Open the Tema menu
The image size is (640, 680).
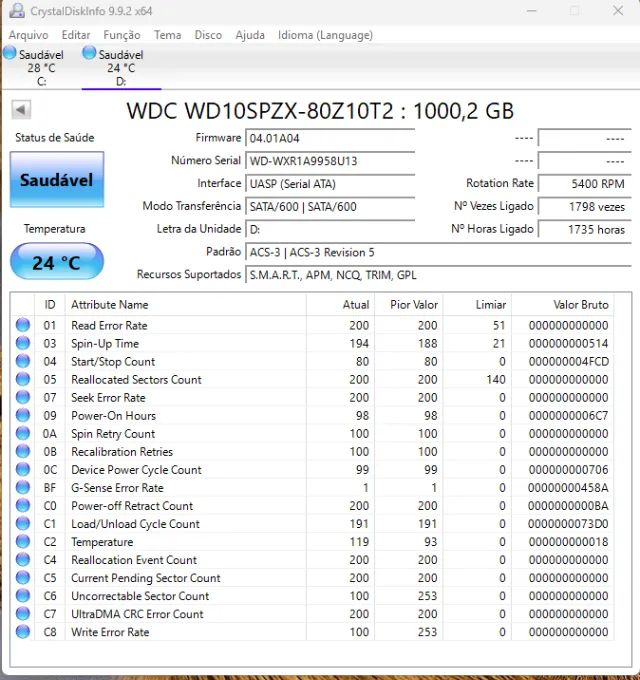(x=167, y=35)
